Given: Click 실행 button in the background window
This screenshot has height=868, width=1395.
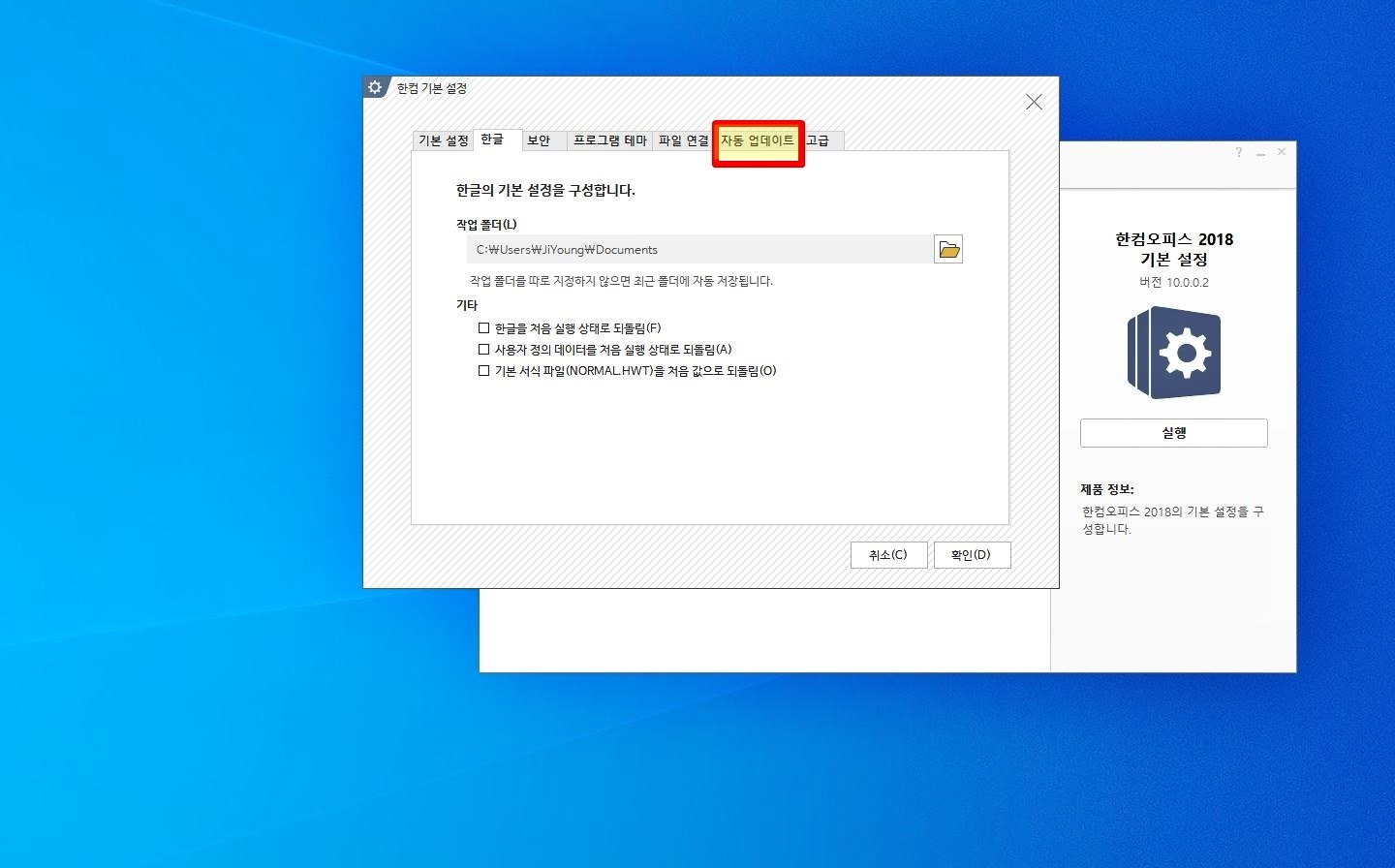Looking at the screenshot, I should (1174, 433).
